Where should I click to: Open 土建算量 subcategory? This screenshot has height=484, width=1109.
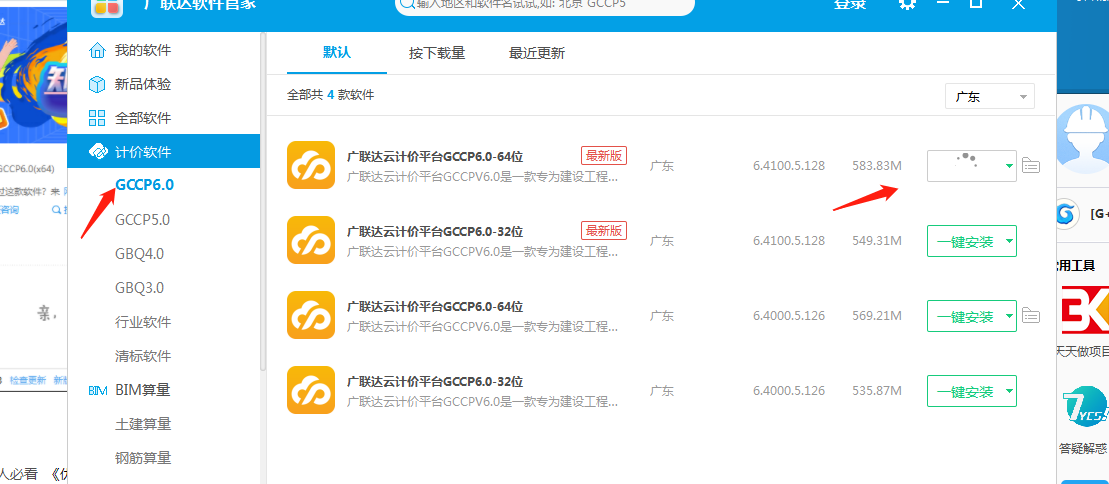[143, 424]
